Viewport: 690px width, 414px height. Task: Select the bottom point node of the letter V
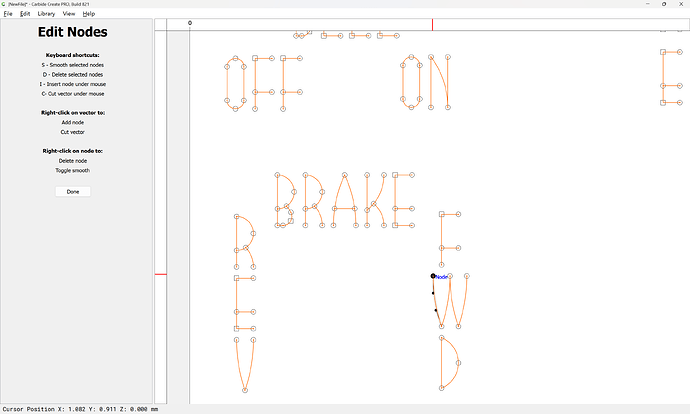(x=243, y=392)
